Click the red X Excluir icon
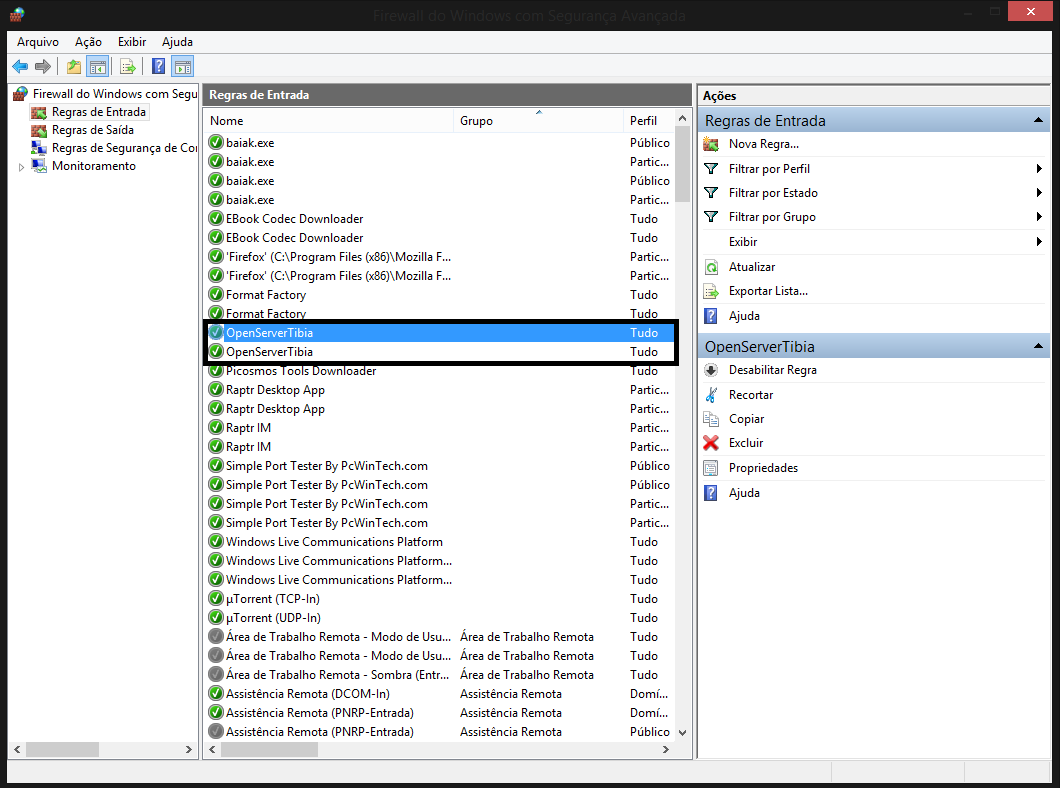 tap(711, 443)
